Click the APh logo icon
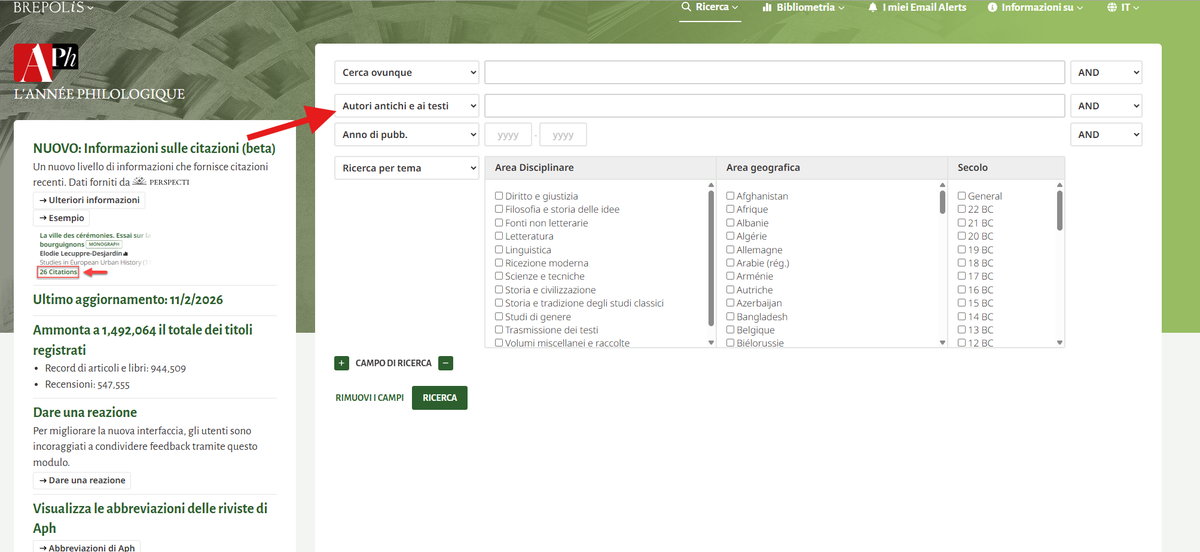This screenshot has width=1200, height=552. (46, 63)
